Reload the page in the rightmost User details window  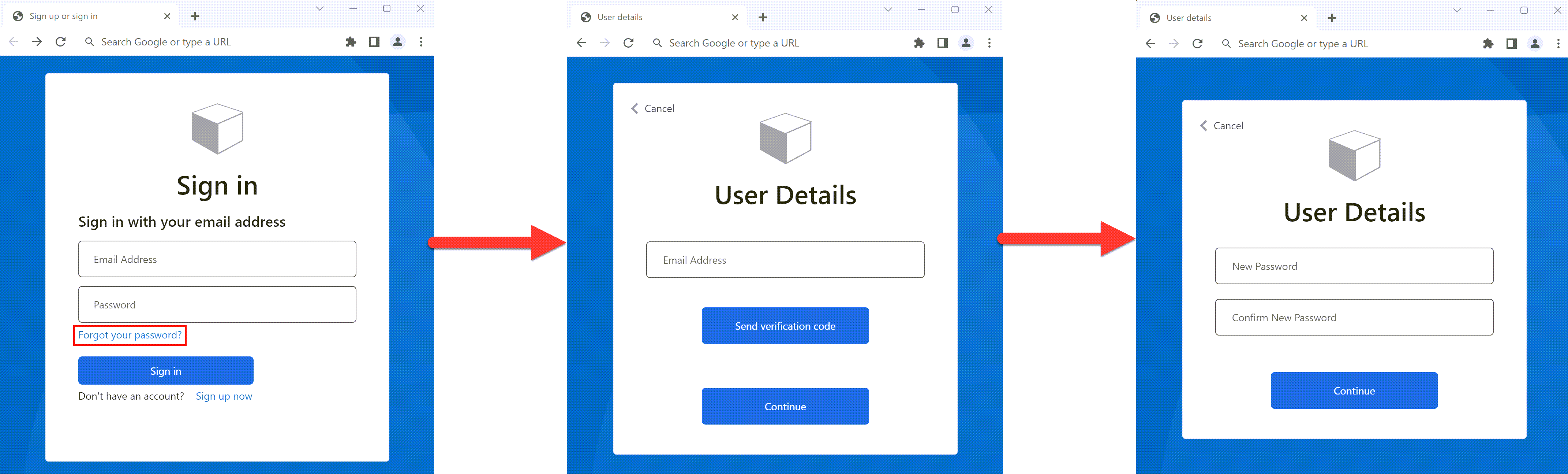click(1197, 44)
